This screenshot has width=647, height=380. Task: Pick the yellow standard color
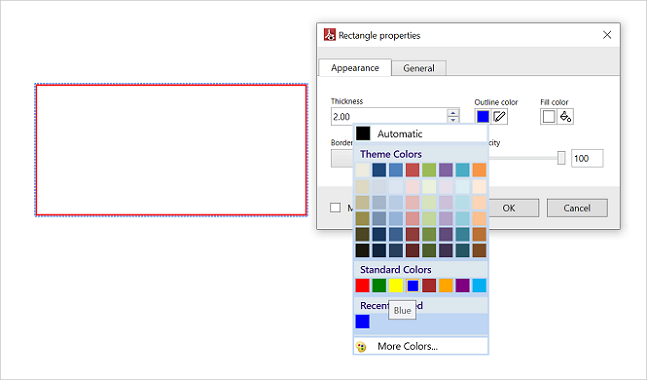(396, 286)
